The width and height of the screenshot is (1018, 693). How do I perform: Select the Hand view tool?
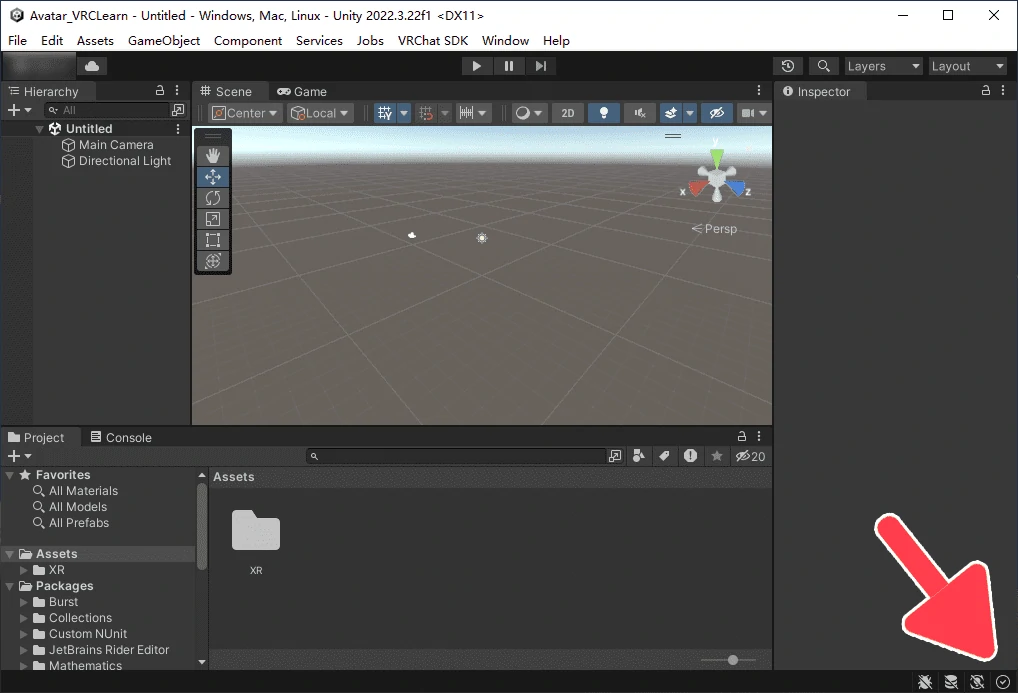coord(213,156)
